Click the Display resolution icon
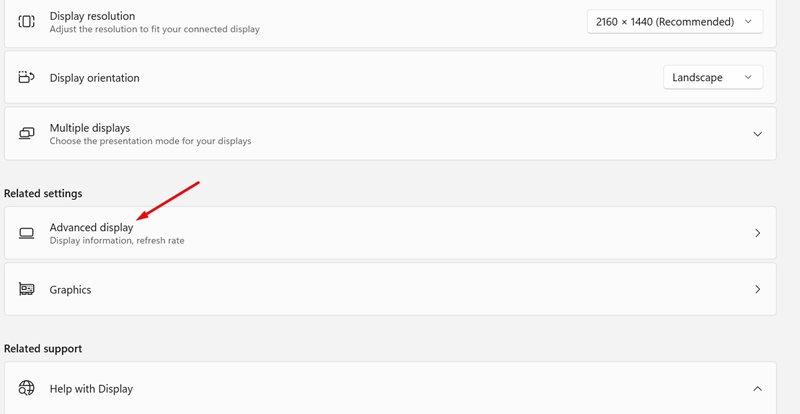 pyautogui.click(x=26, y=21)
